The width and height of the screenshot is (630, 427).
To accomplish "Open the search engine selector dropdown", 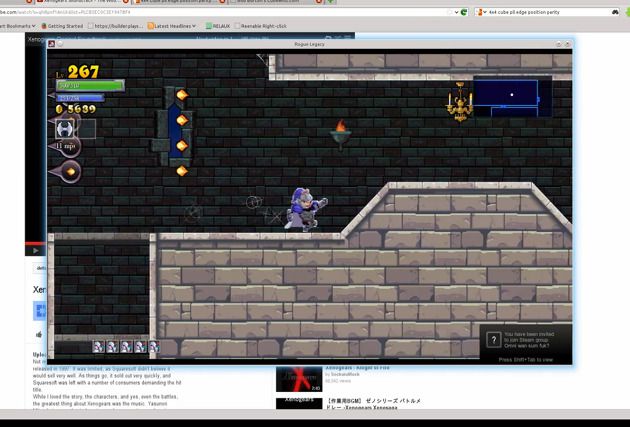I will (481, 12).
